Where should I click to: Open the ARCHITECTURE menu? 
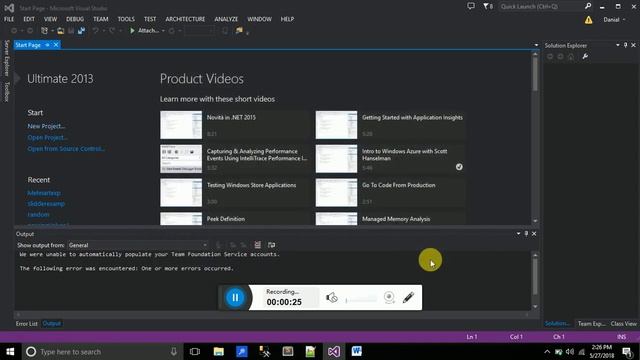185,19
